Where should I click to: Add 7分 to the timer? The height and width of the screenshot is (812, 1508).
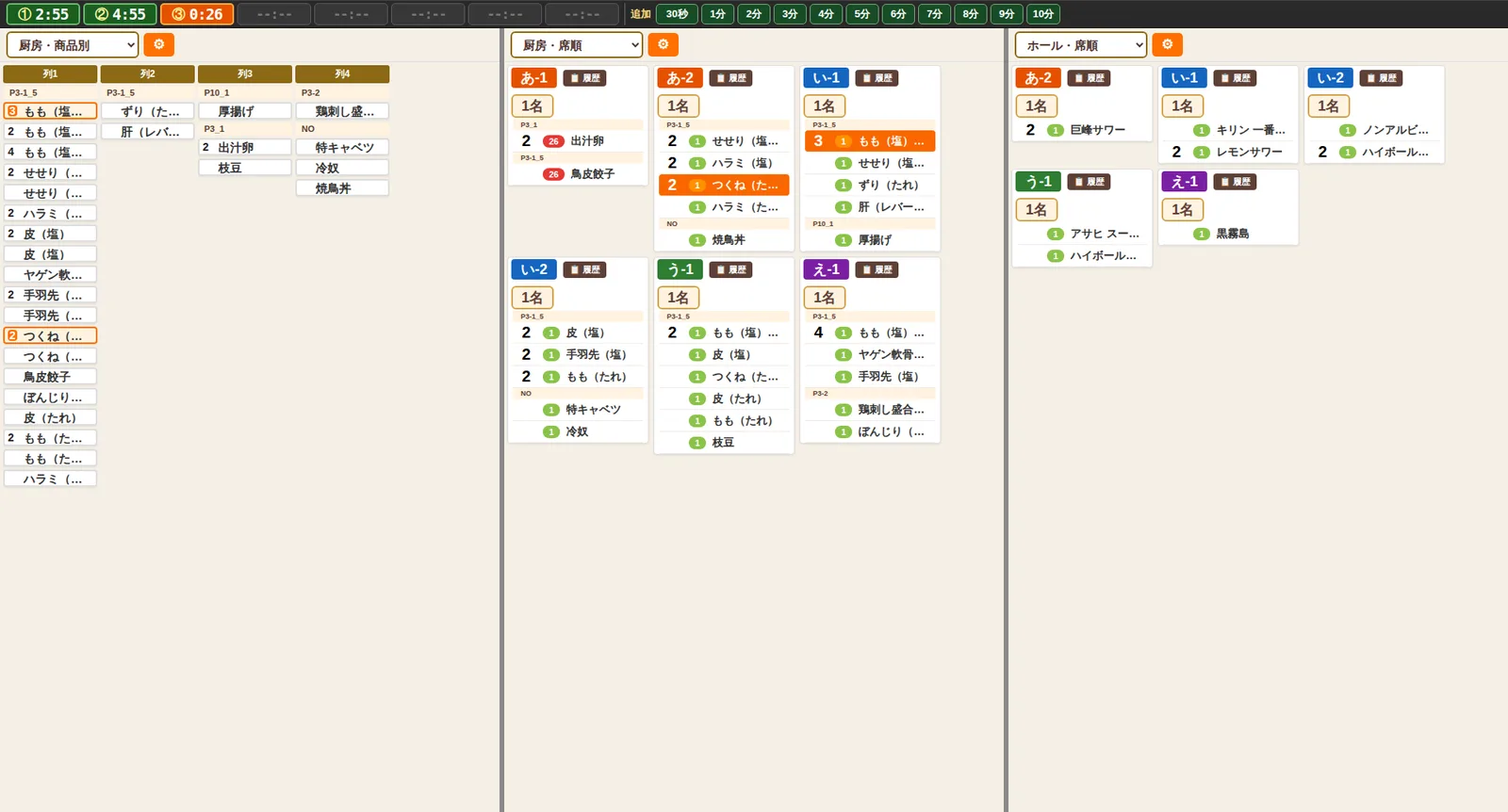[934, 14]
